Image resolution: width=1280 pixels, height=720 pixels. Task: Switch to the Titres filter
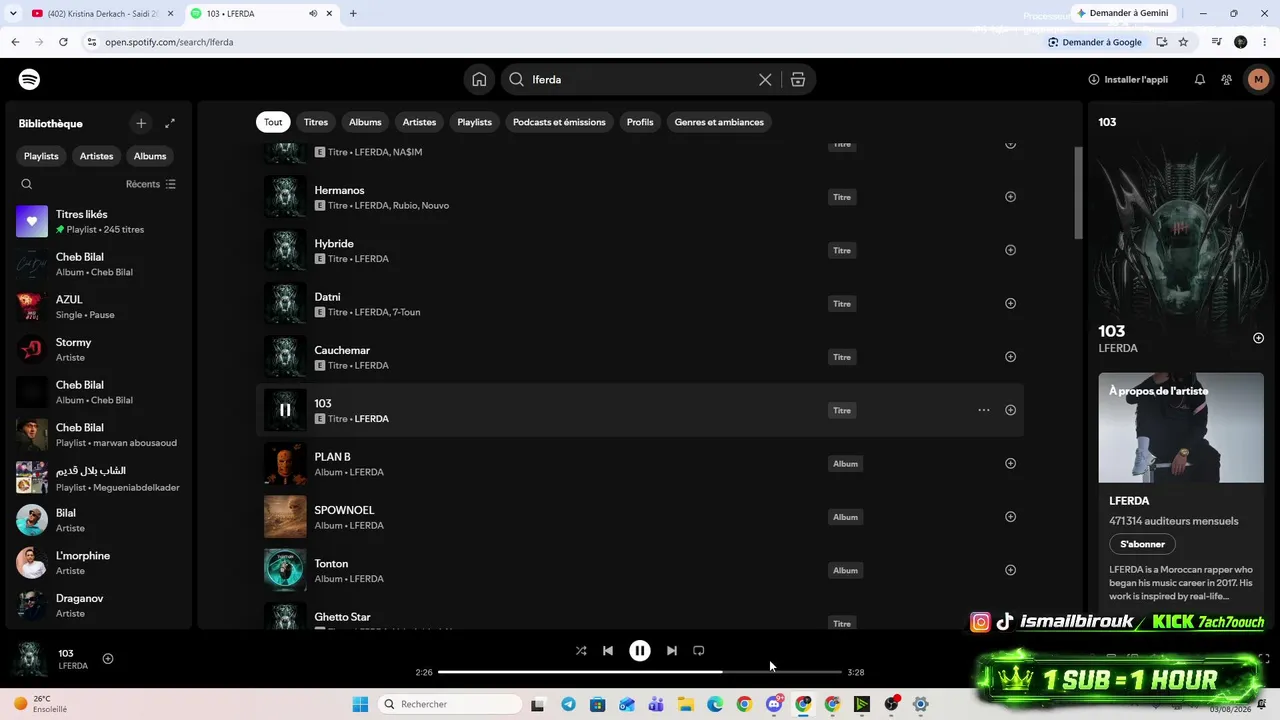pos(316,122)
